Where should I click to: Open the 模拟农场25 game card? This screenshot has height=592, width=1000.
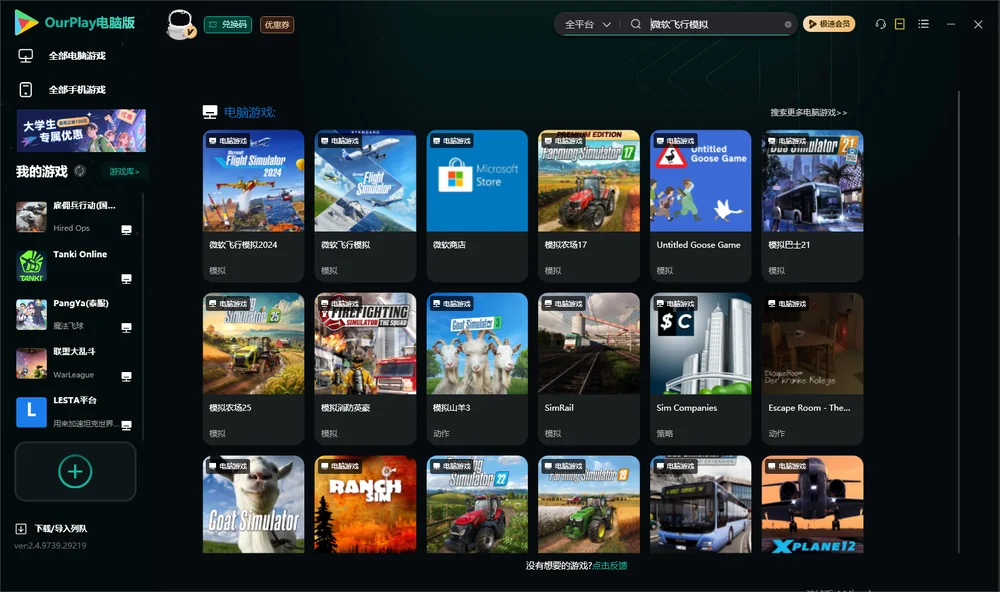(253, 369)
